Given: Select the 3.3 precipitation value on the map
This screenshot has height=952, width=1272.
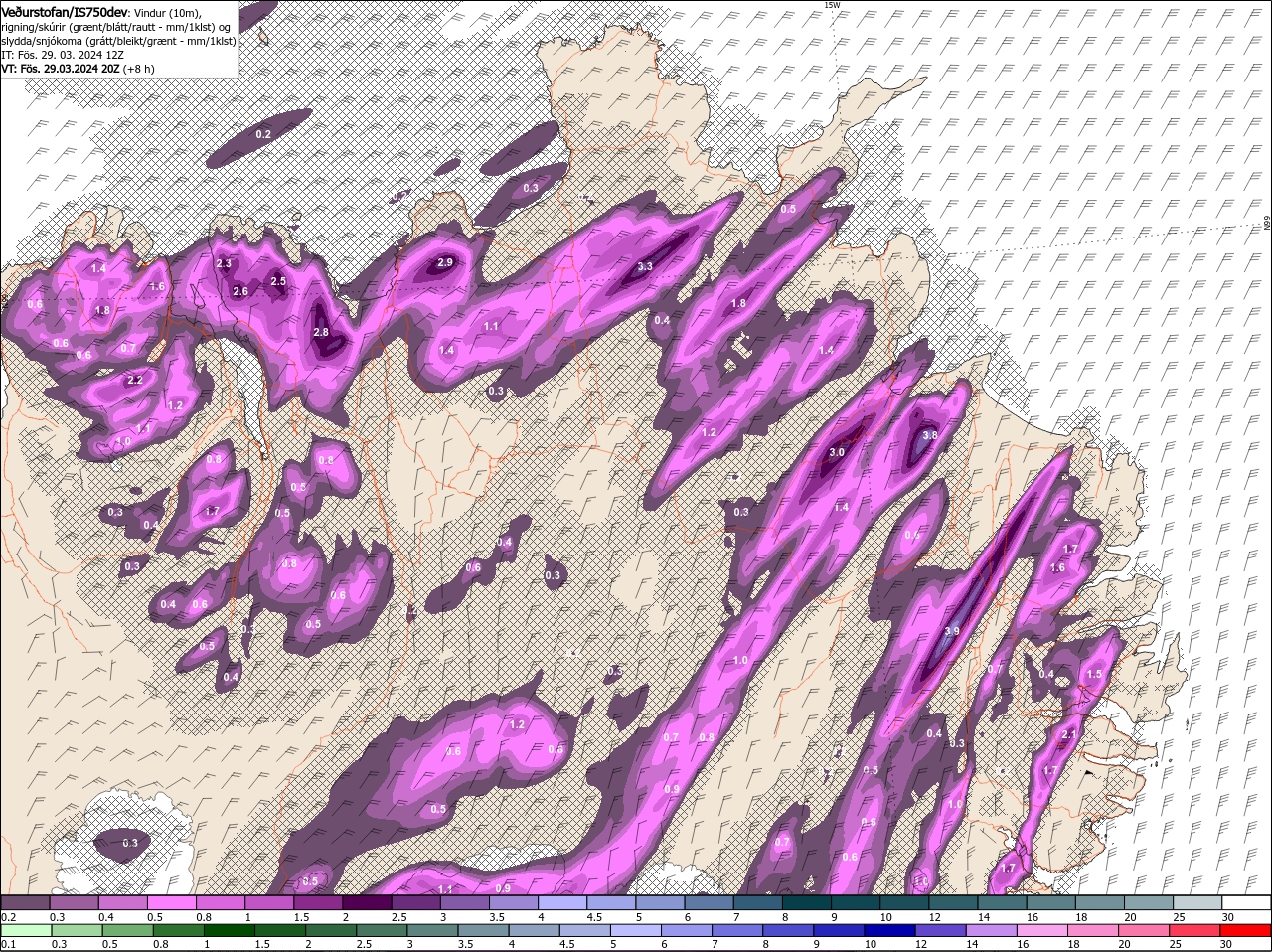Looking at the screenshot, I should click(645, 266).
